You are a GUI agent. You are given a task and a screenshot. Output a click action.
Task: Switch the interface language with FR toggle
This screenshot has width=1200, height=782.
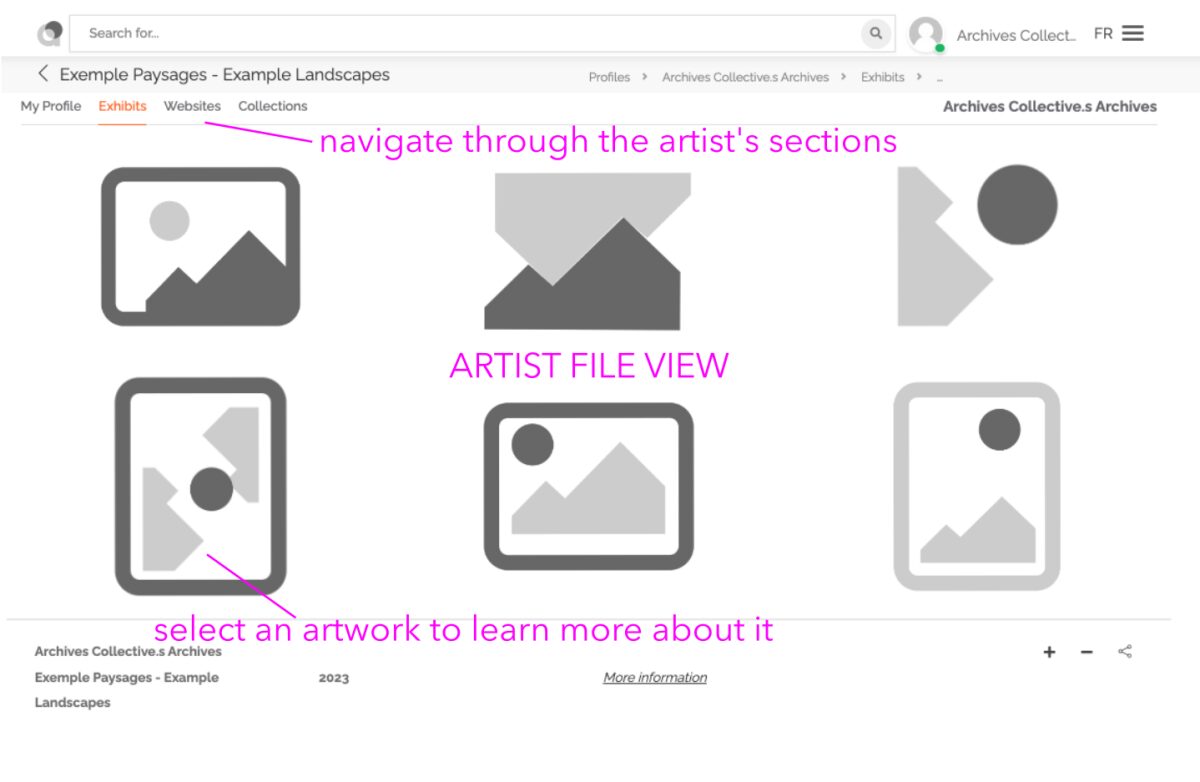pos(1103,33)
